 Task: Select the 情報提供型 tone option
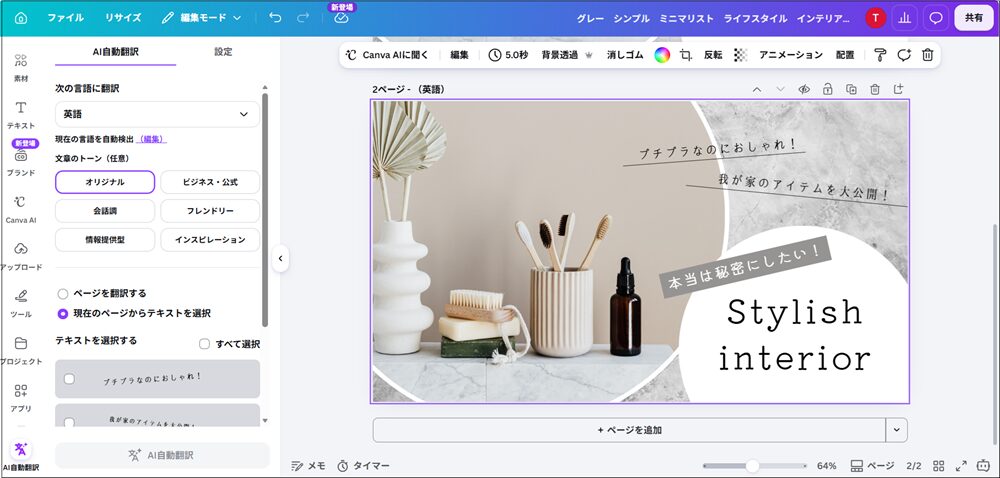pos(105,240)
